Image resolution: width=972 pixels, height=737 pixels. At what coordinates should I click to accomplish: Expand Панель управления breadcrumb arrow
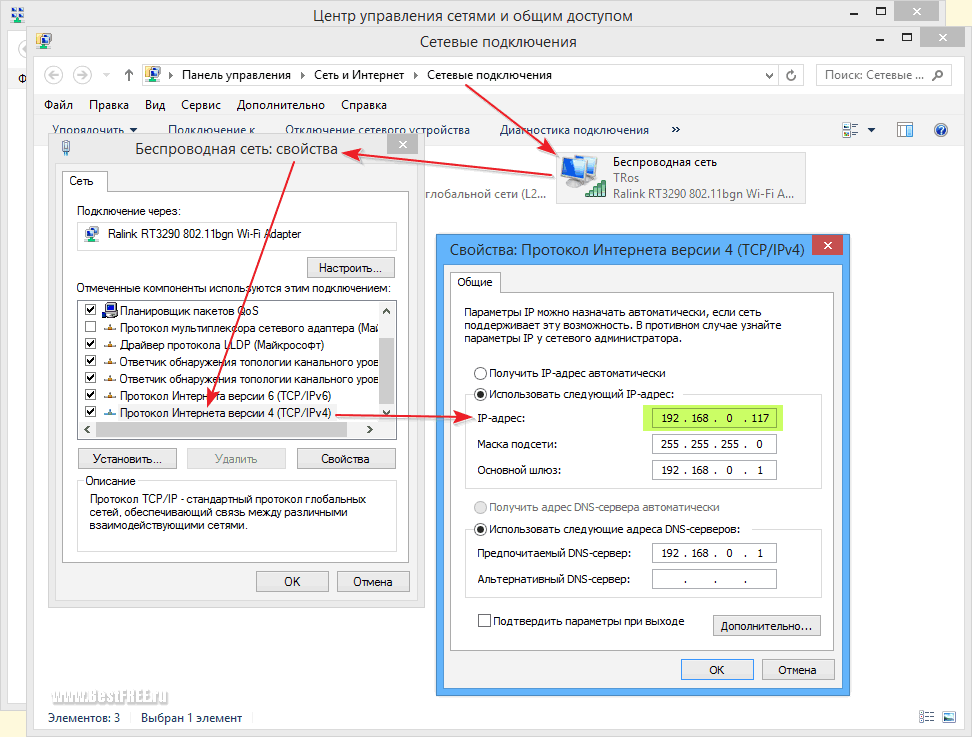[x=303, y=75]
